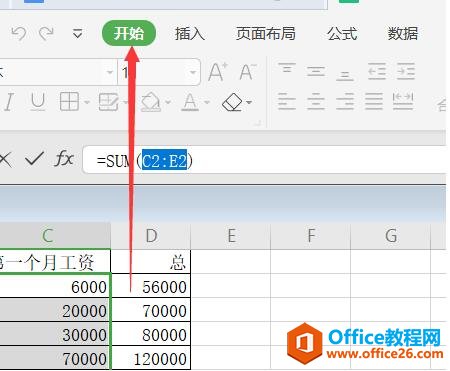Click in the formula bar input
The image size is (450, 371).
click(264, 160)
